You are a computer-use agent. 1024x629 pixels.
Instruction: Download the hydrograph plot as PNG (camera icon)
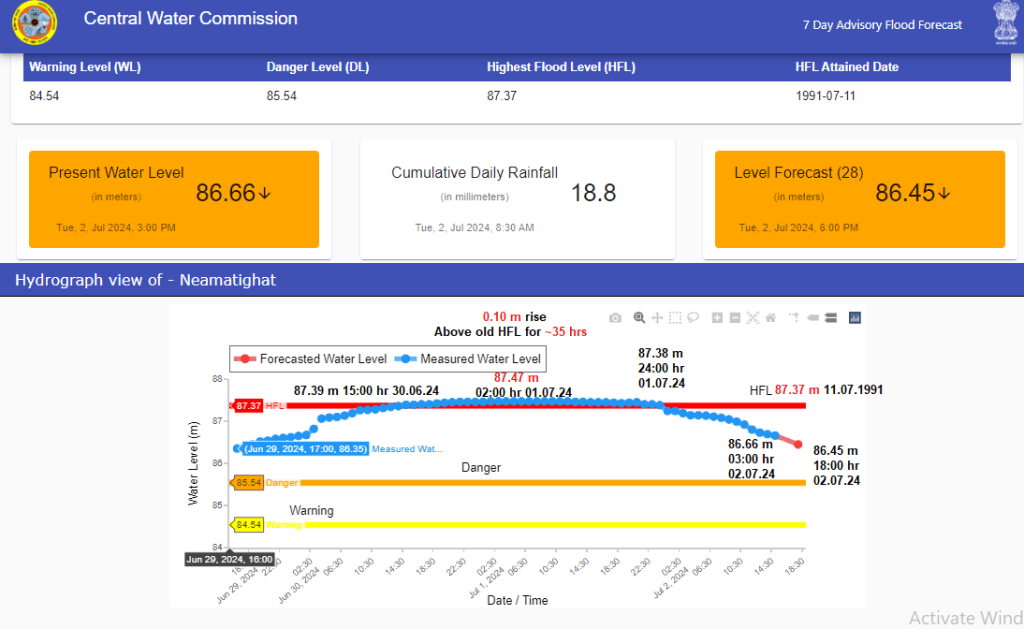[615, 318]
